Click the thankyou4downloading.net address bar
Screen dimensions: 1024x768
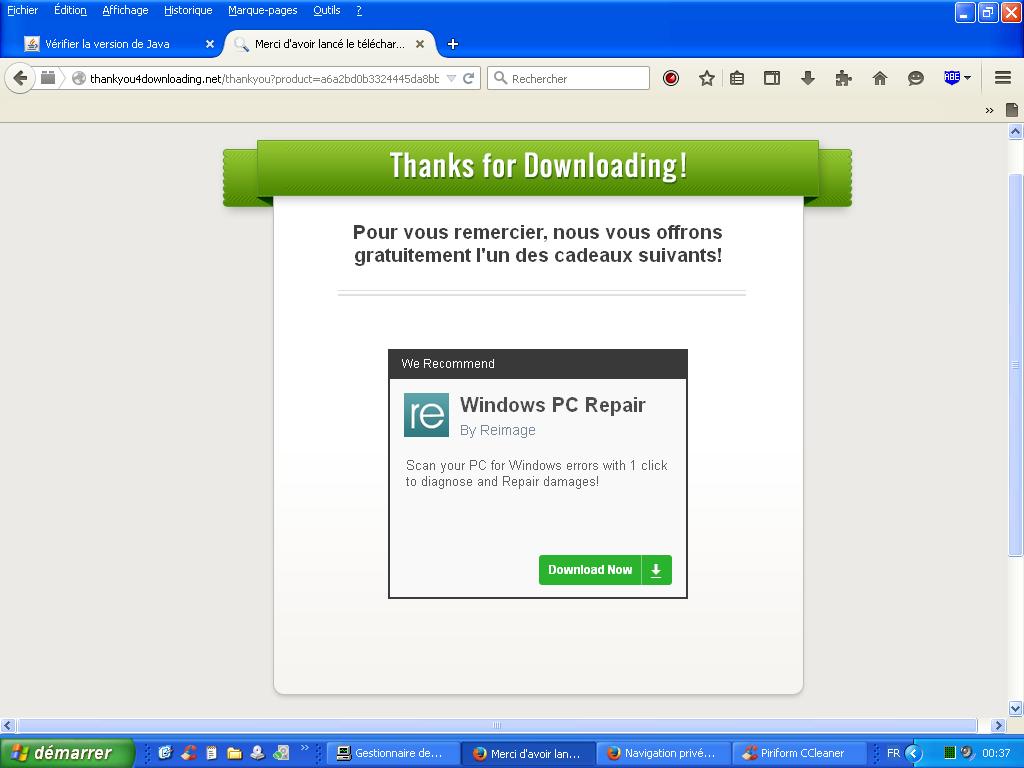[264, 78]
